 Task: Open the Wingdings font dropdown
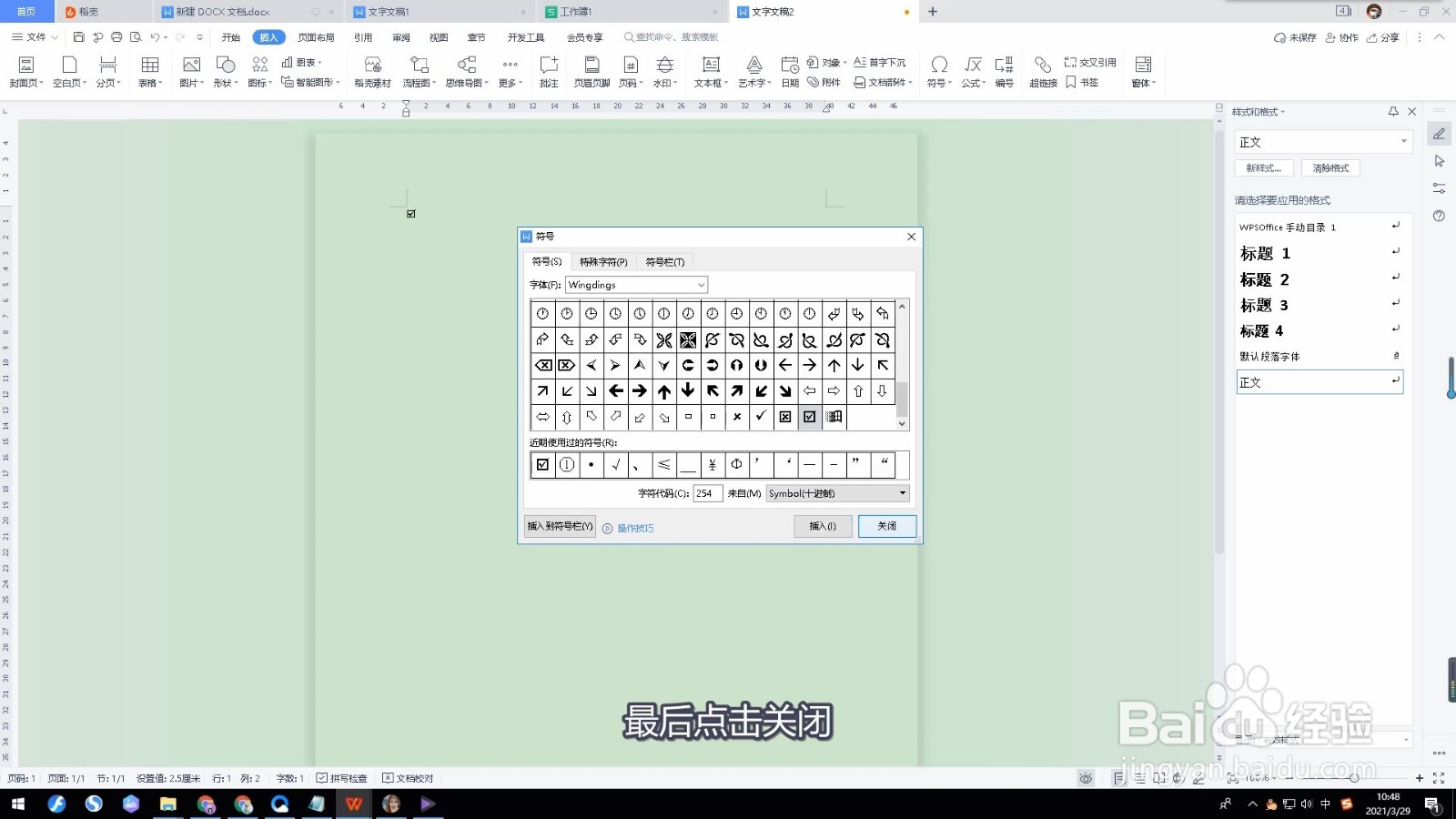pos(701,285)
